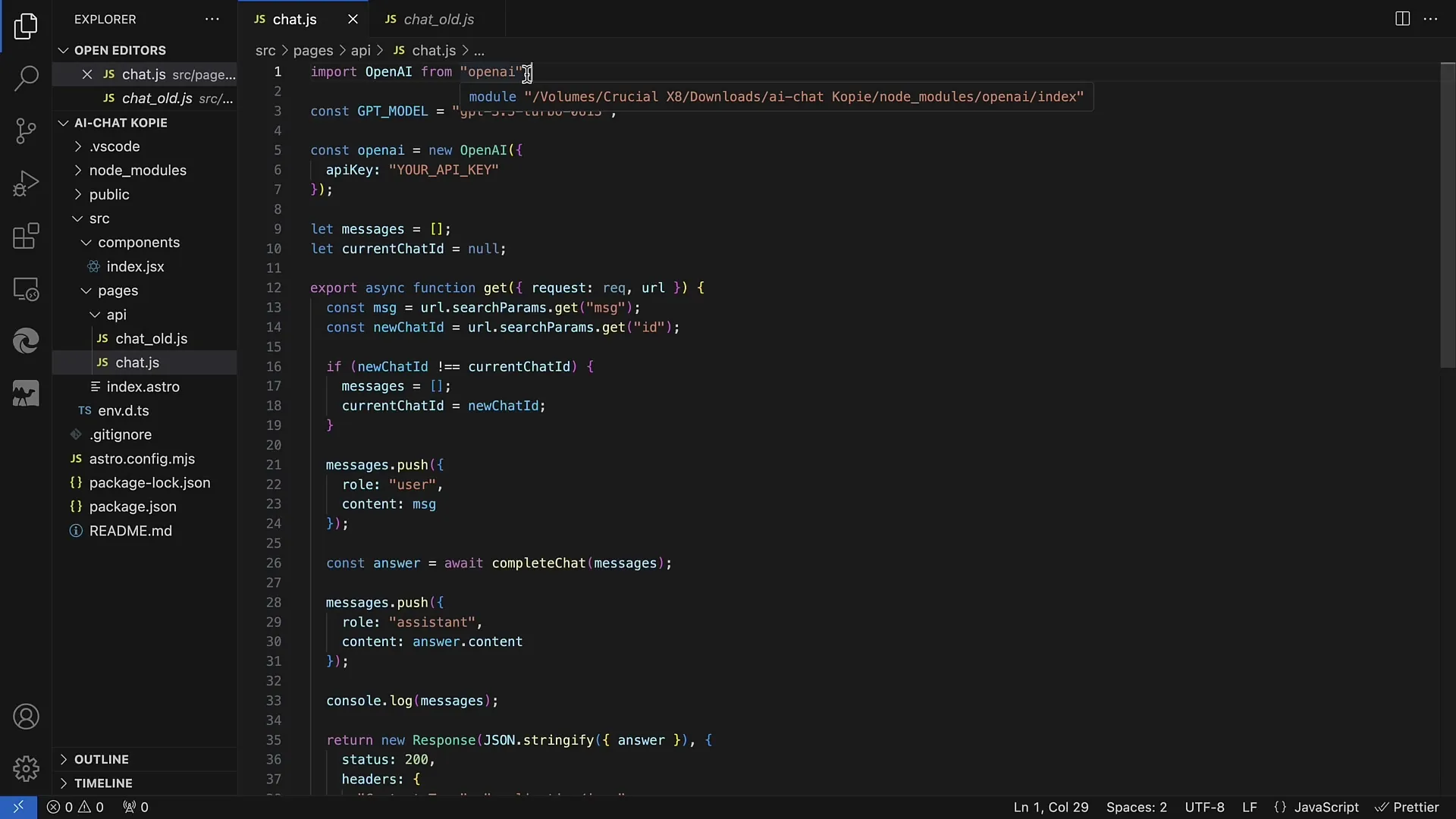Open the Run and Debug view
The width and height of the screenshot is (1456, 819).
26,184
